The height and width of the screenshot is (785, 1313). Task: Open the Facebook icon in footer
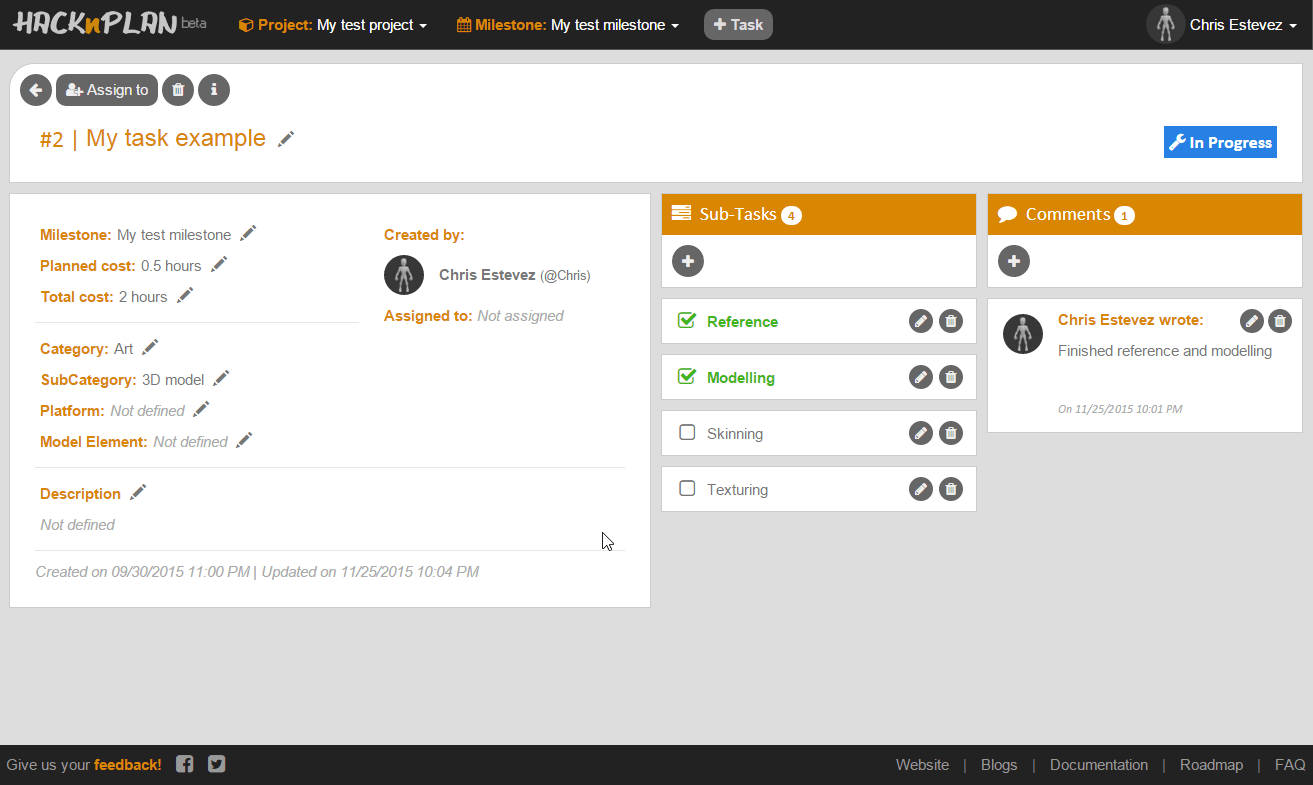pyautogui.click(x=185, y=764)
